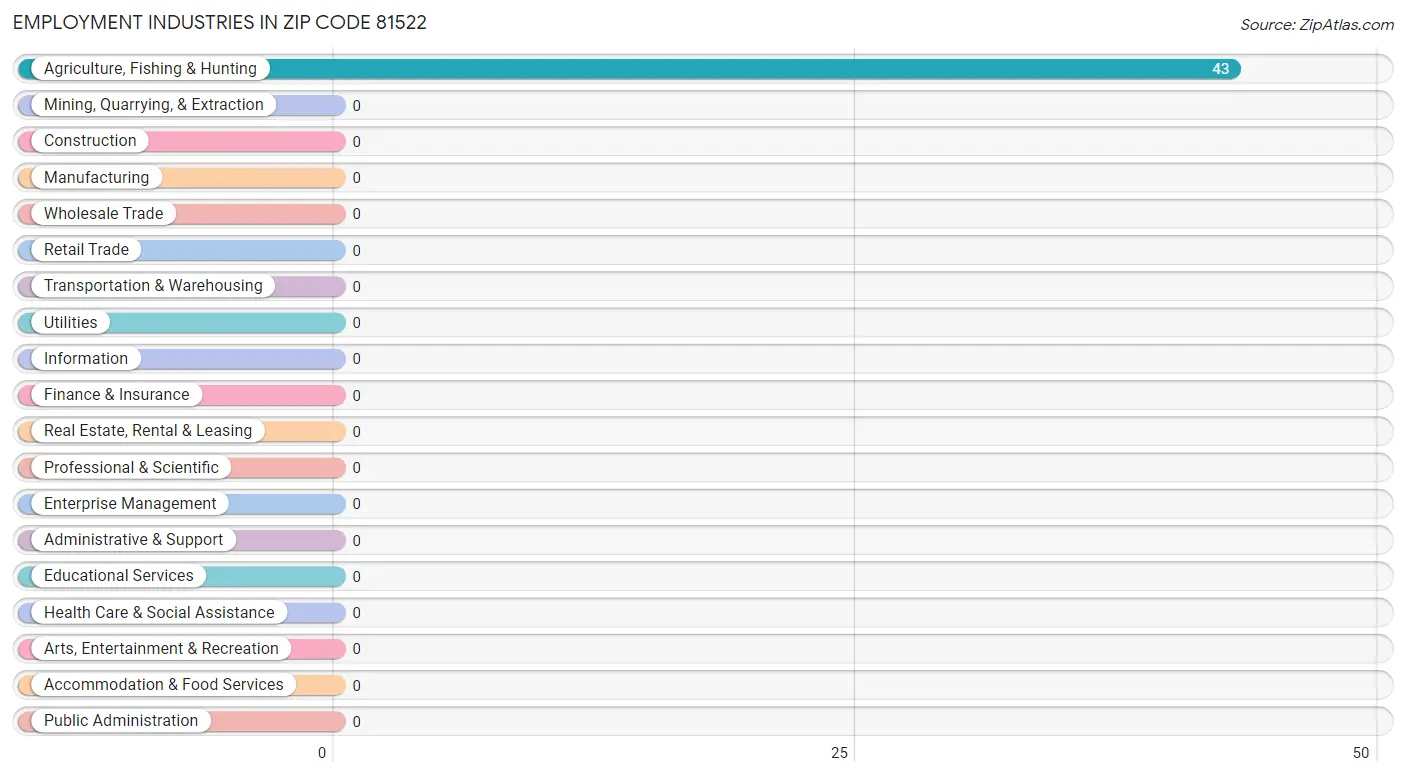Click the chart title Employment Industries in Zip Code 81522
The height and width of the screenshot is (776, 1406).
pyautogui.click(x=220, y=22)
